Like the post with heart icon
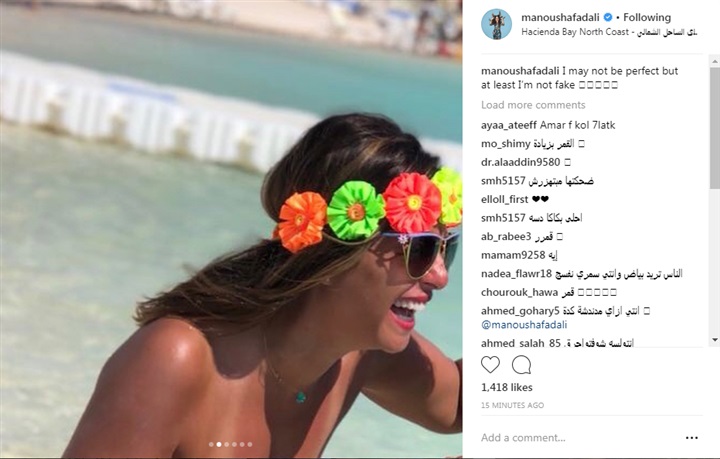The image size is (720, 459). click(x=490, y=365)
